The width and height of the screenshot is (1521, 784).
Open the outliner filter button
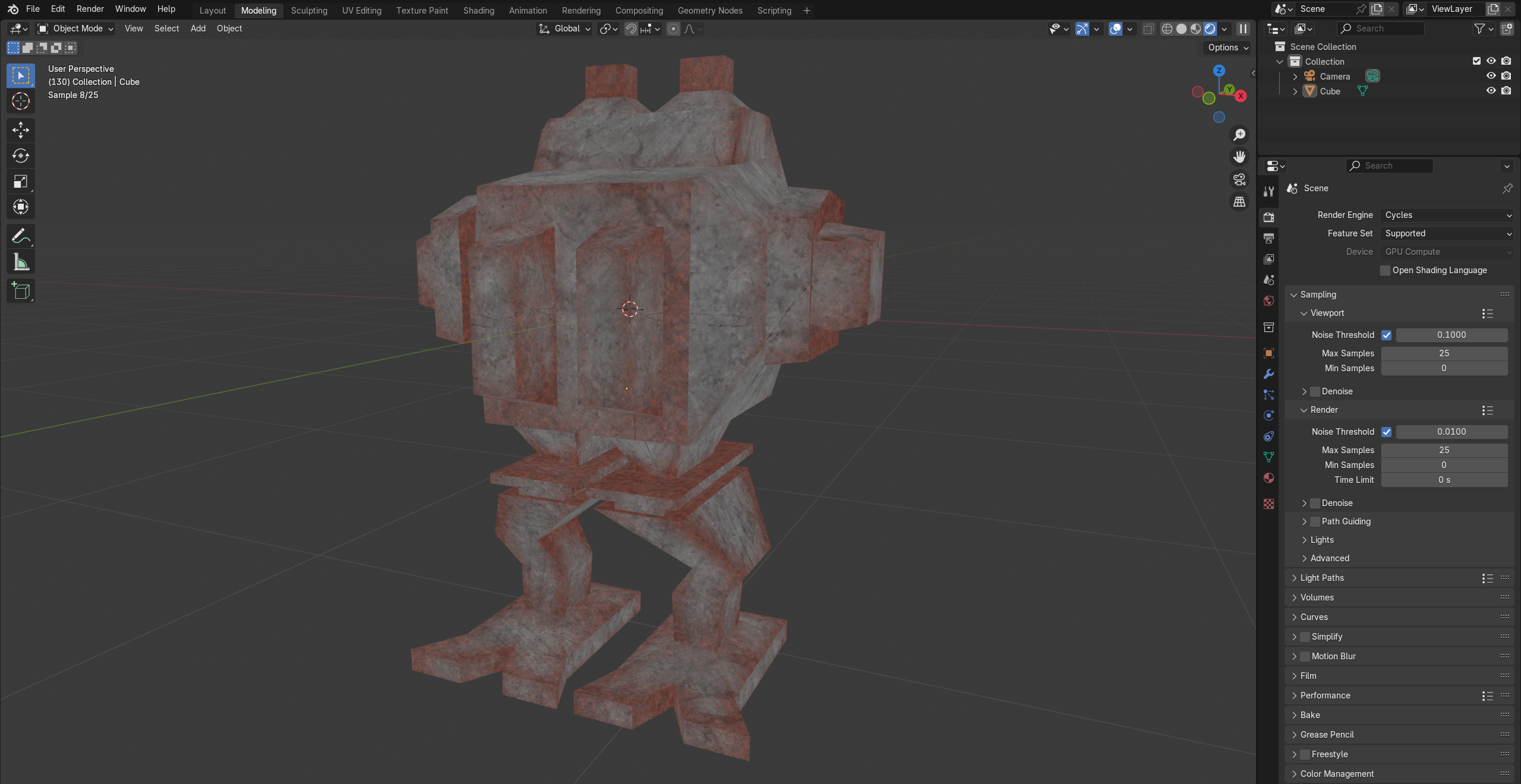click(1483, 29)
